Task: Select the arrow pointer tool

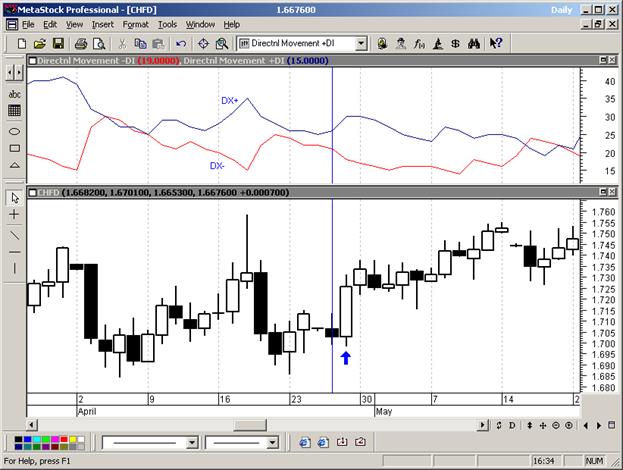Action: pos(15,197)
